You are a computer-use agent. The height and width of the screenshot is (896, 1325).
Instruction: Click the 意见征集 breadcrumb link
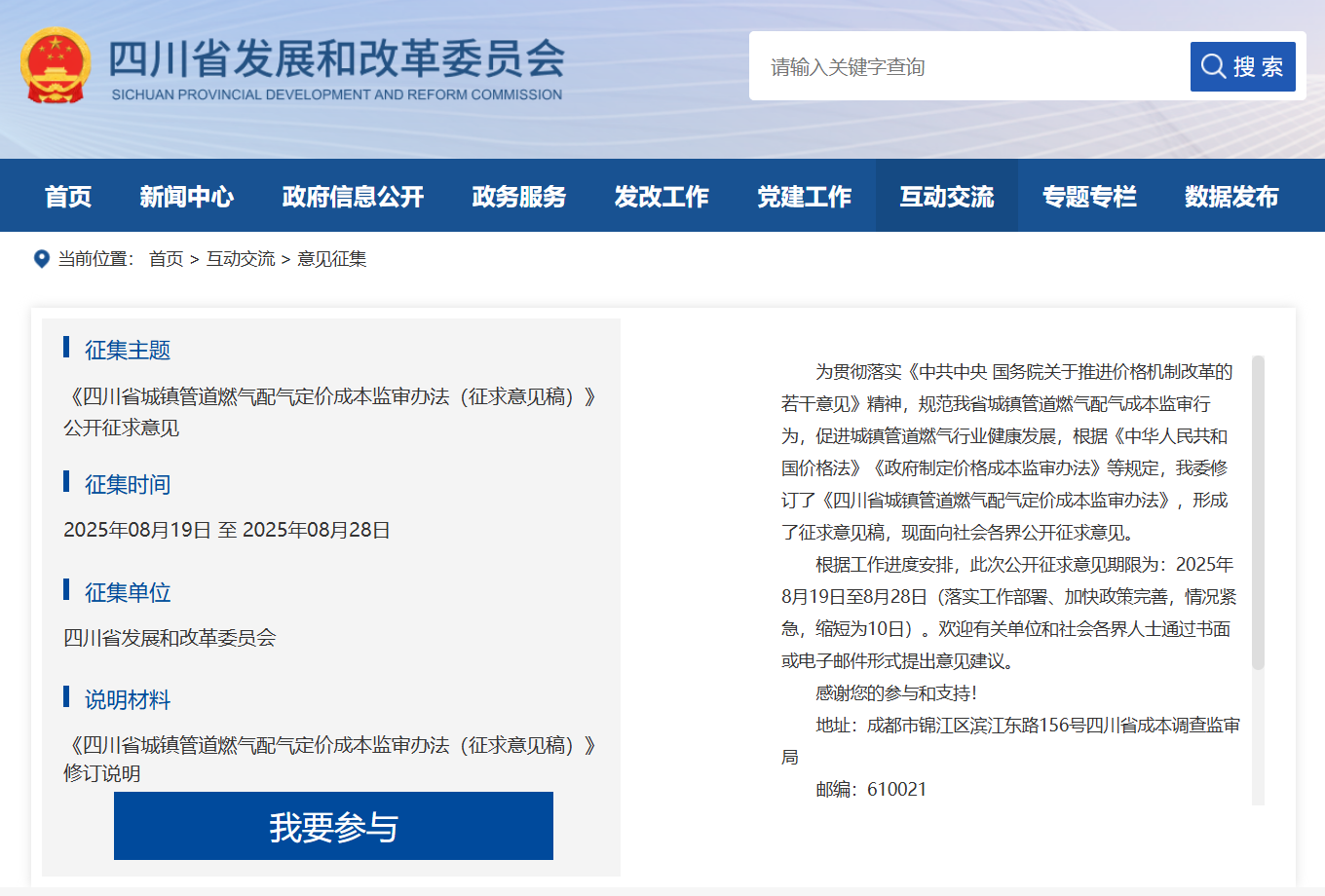tap(332, 259)
